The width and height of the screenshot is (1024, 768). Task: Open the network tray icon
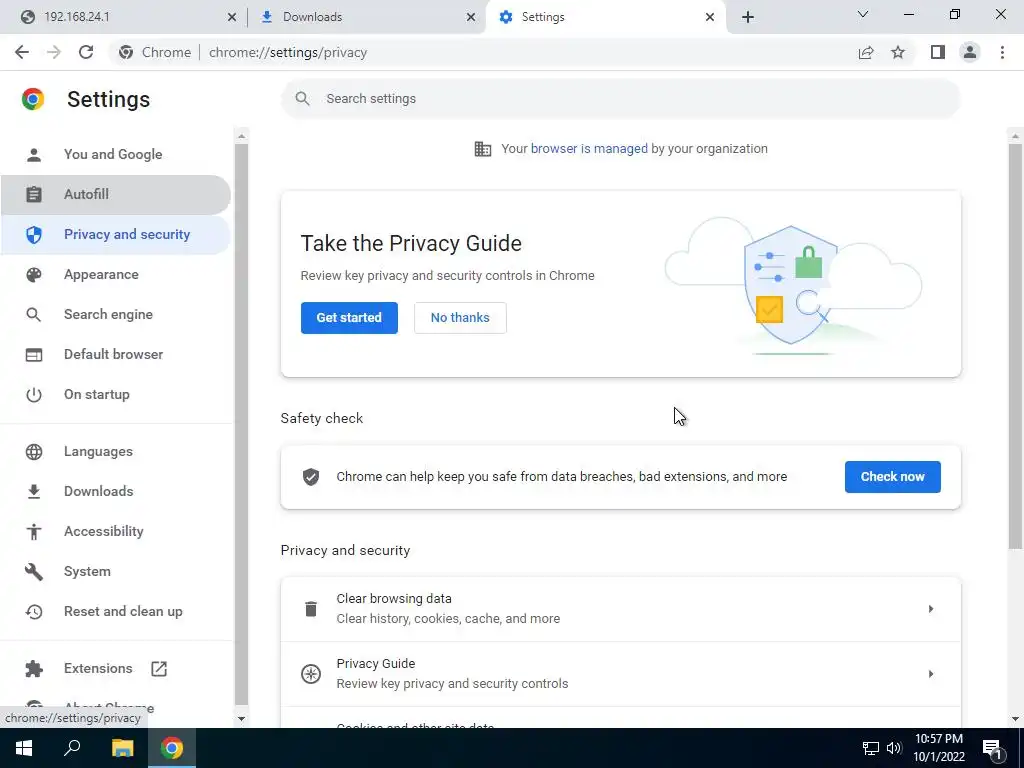[x=871, y=748]
